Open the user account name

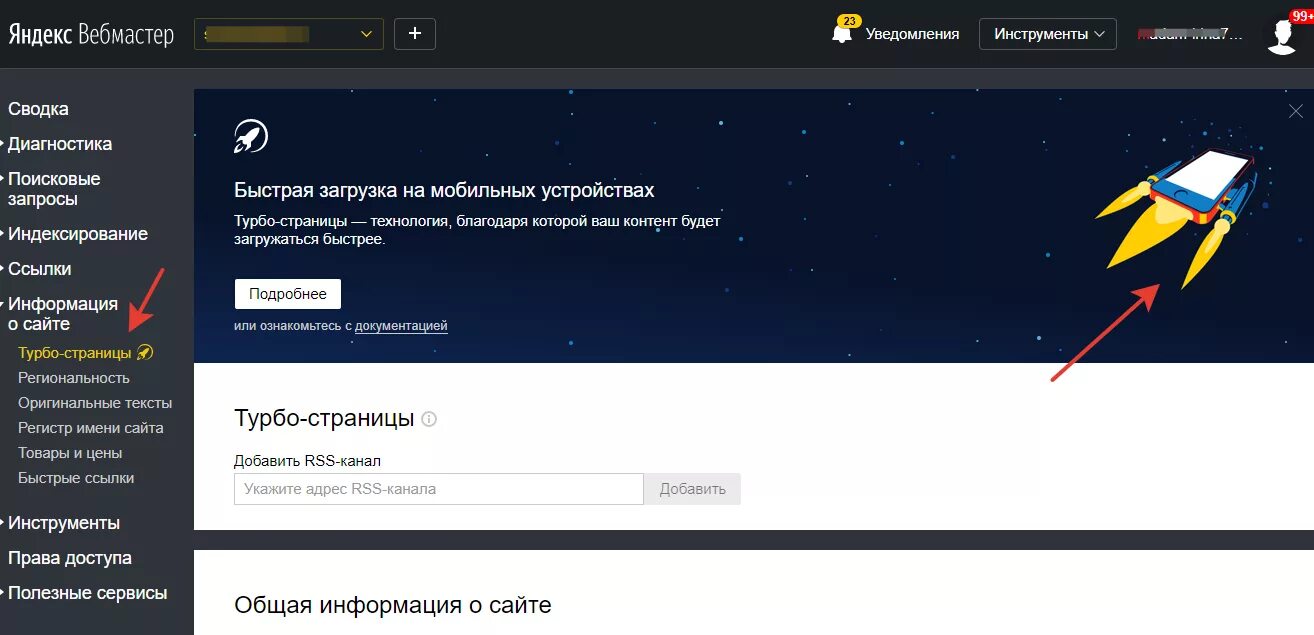pos(1190,34)
